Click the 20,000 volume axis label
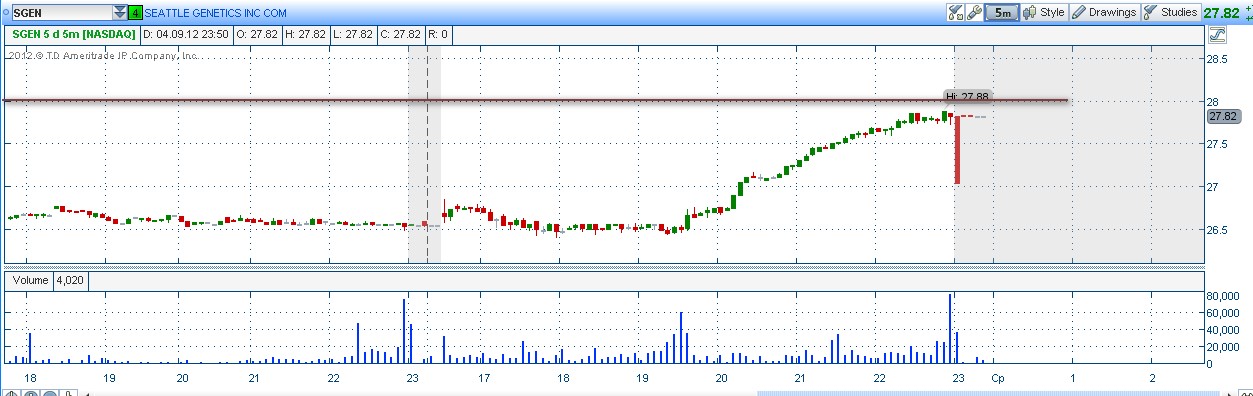This screenshot has height=396, width=1253. click(1222, 347)
